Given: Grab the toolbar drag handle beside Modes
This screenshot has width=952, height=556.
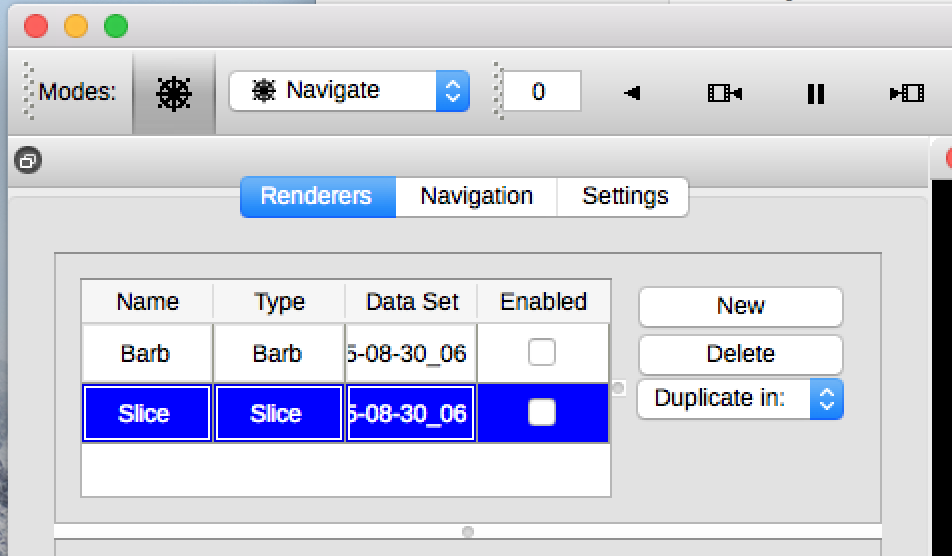Looking at the screenshot, I should [x=30, y=92].
